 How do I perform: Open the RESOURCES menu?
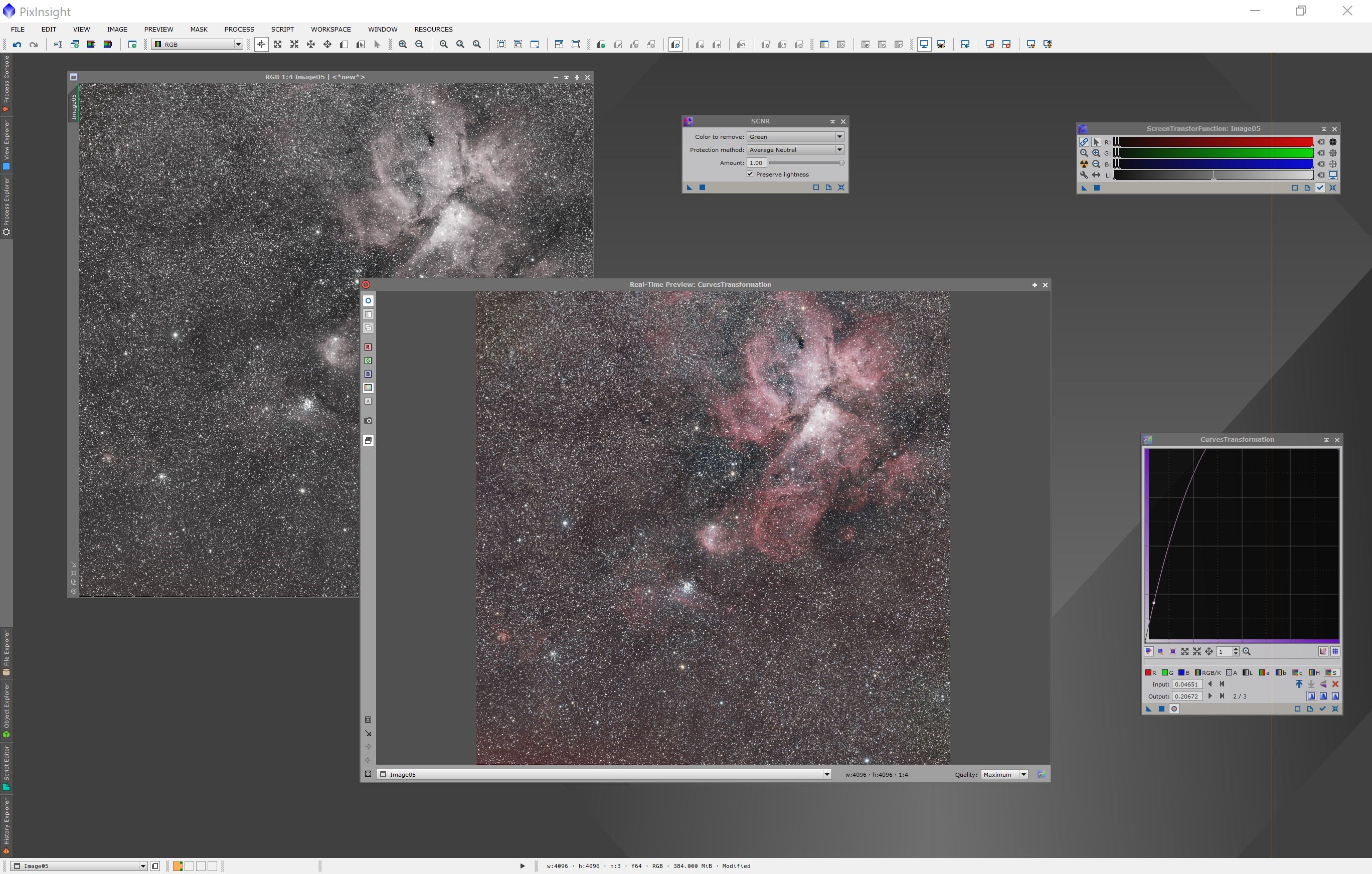434,29
